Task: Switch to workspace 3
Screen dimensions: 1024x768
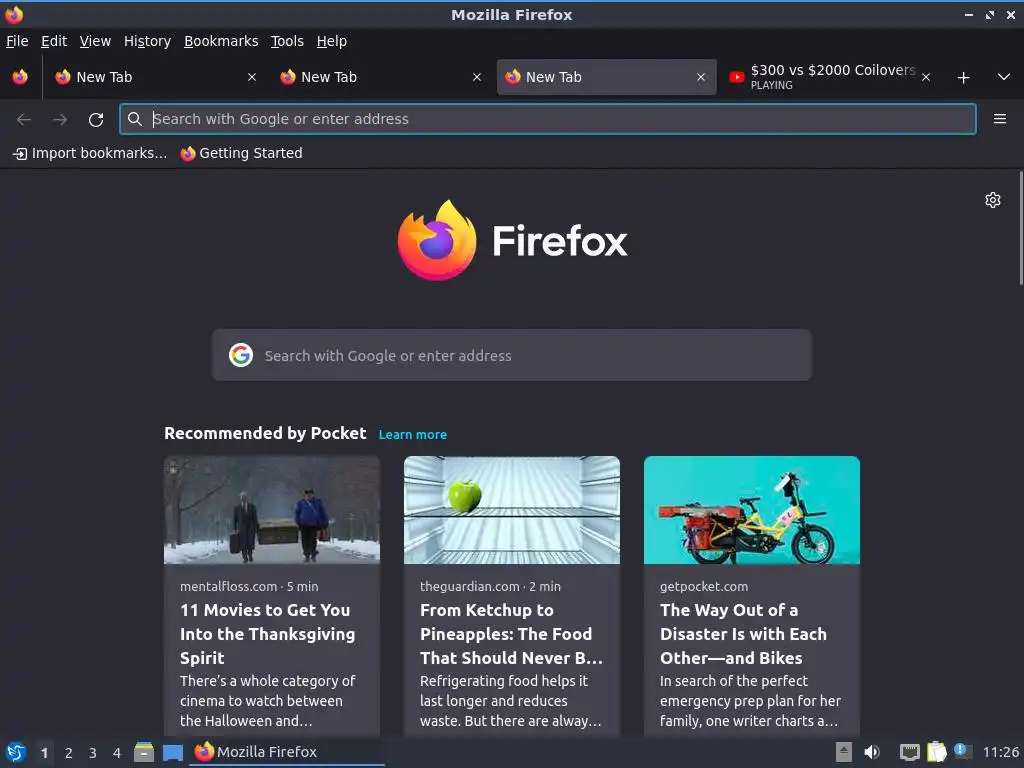Action: 93,753
